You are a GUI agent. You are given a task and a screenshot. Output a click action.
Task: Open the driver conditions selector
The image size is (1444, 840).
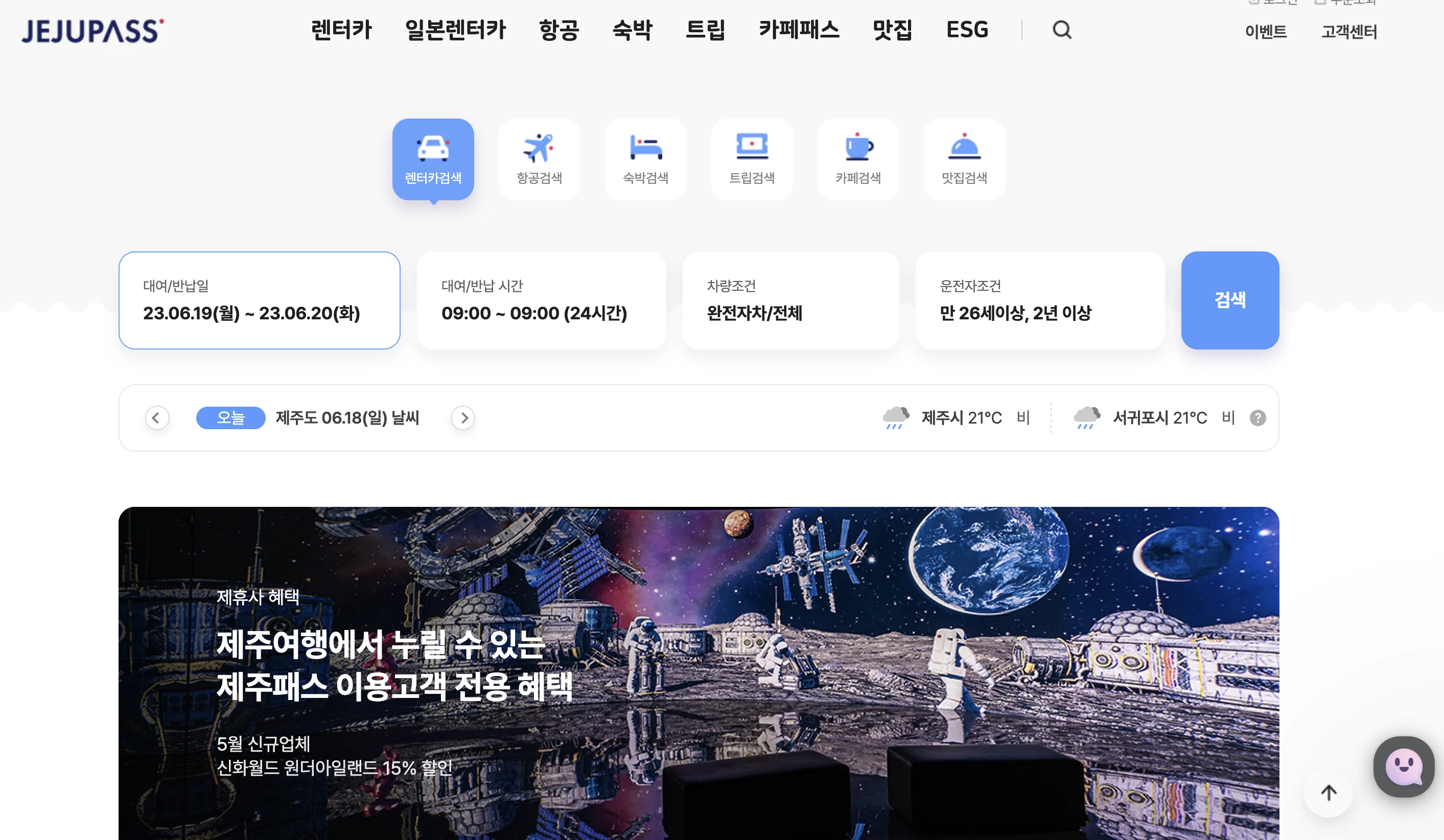[1039, 300]
